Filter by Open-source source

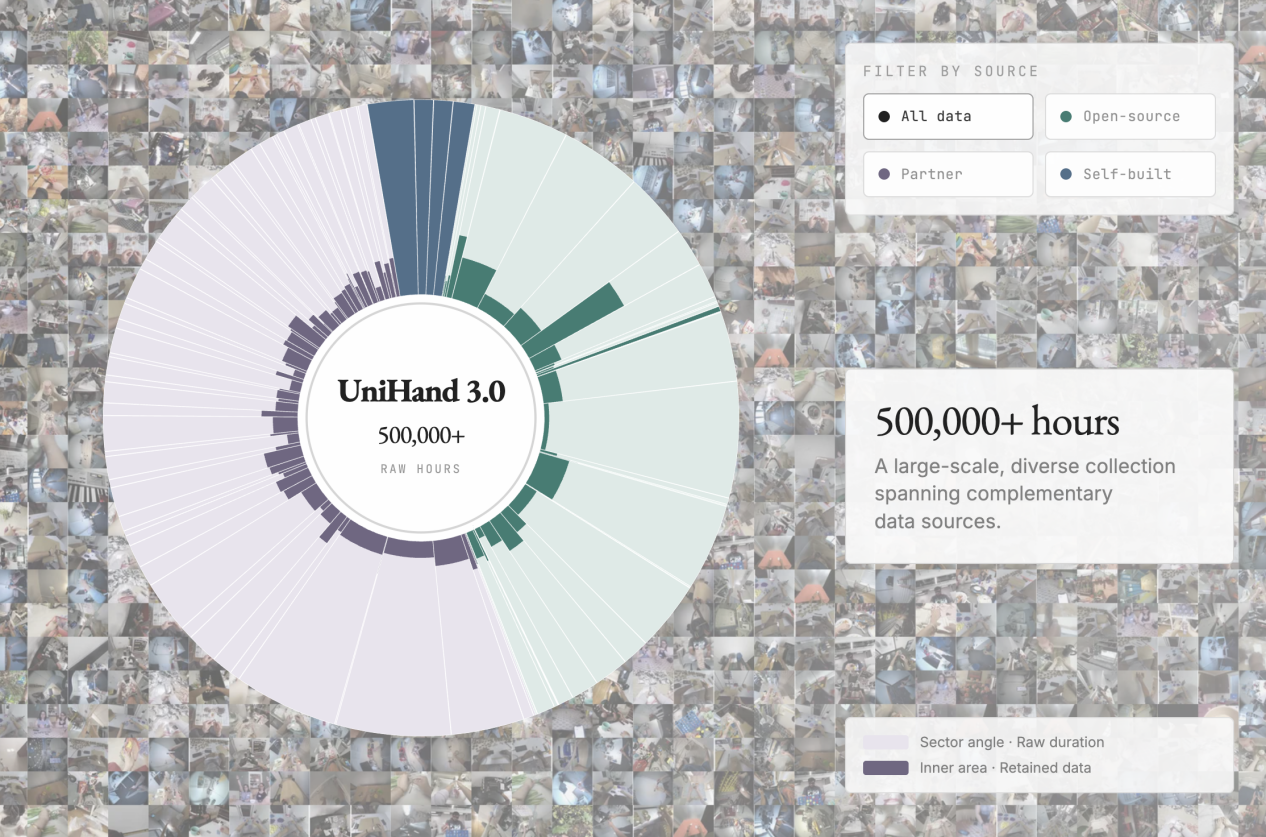(x=1130, y=116)
